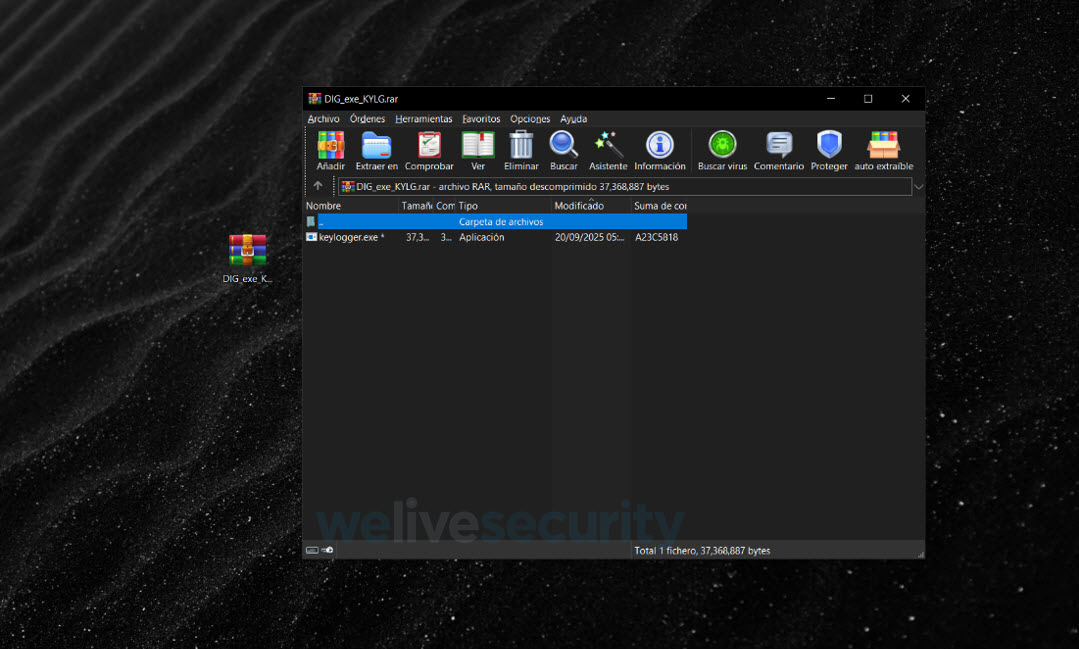Open the Buscar magnifier tool

(x=563, y=146)
